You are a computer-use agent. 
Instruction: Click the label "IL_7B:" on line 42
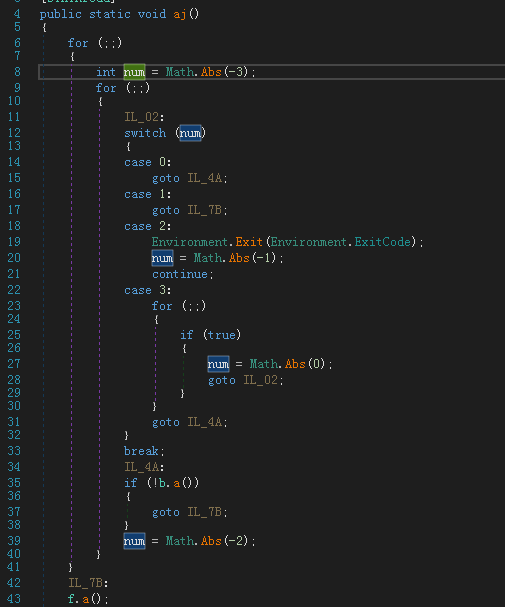(x=89, y=583)
